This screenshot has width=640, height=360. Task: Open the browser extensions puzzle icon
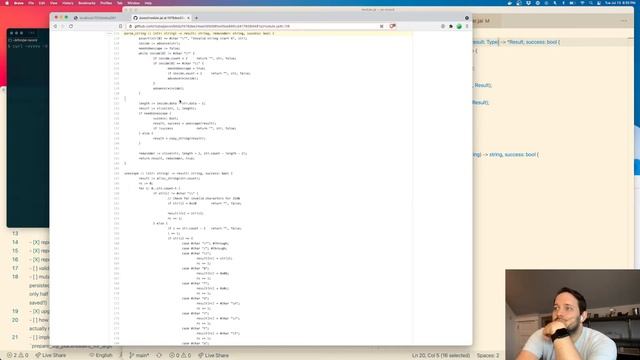pos(451,26)
